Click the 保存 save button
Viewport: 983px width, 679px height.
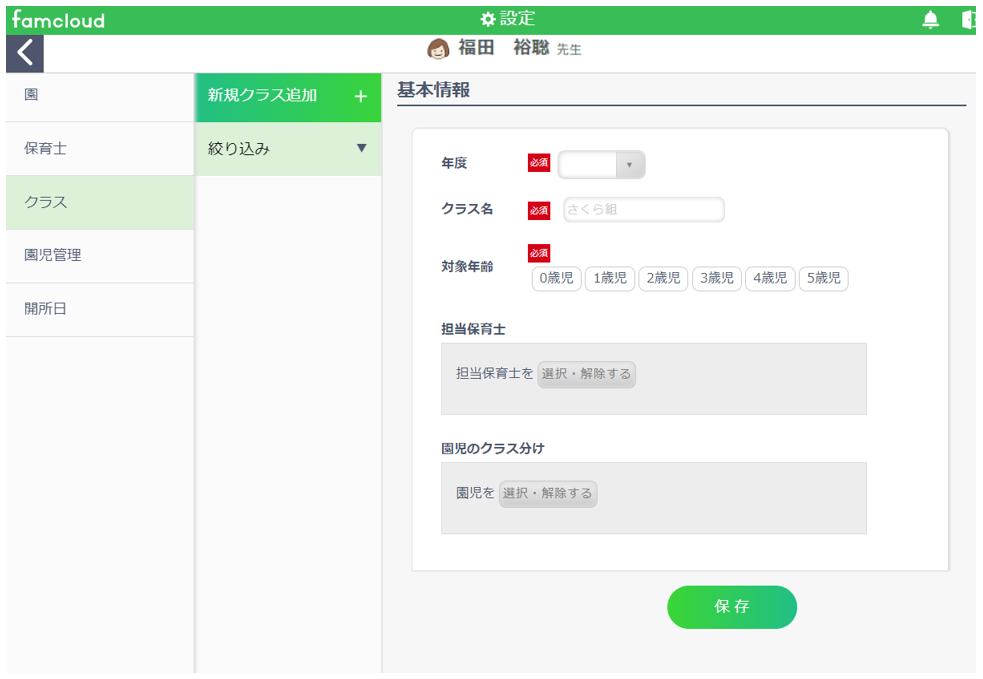point(732,607)
